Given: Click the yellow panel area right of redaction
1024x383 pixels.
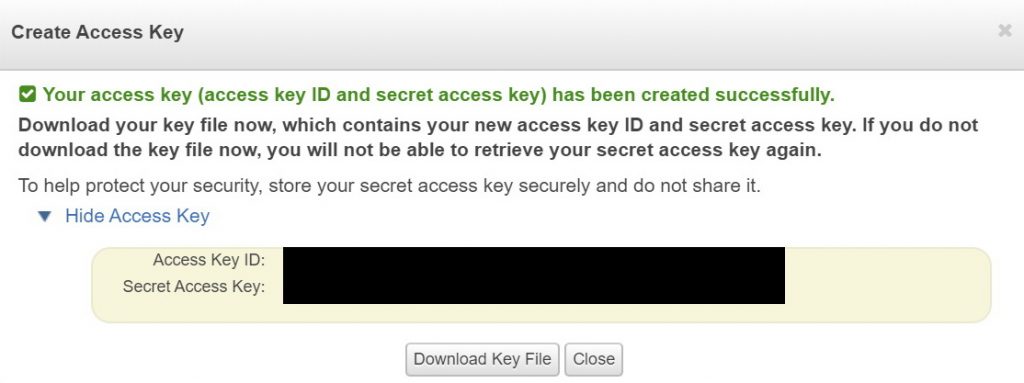Looking at the screenshot, I should pos(887,284).
